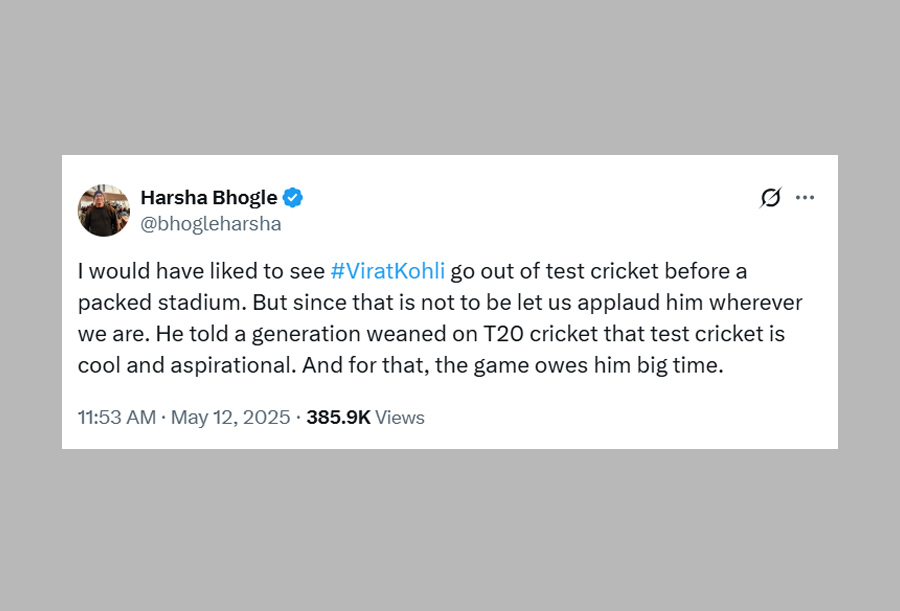The image size is (900, 611).
Task: Click the word "T20" in the tweet
Action: pyautogui.click(x=517, y=334)
